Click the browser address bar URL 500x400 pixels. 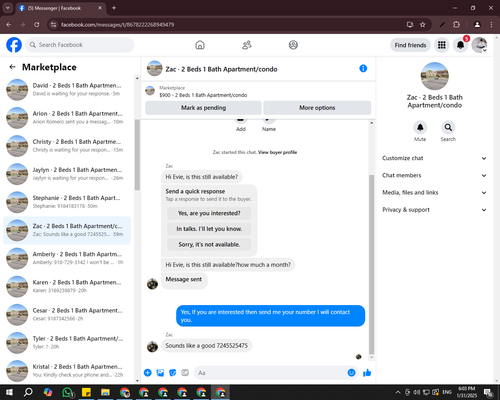pos(117,25)
